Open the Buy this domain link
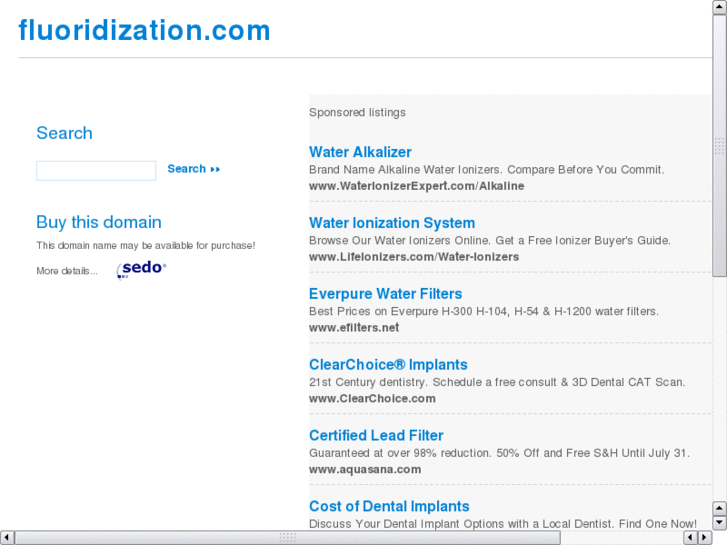The image size is (727, 545). click(x=99, y=222)
